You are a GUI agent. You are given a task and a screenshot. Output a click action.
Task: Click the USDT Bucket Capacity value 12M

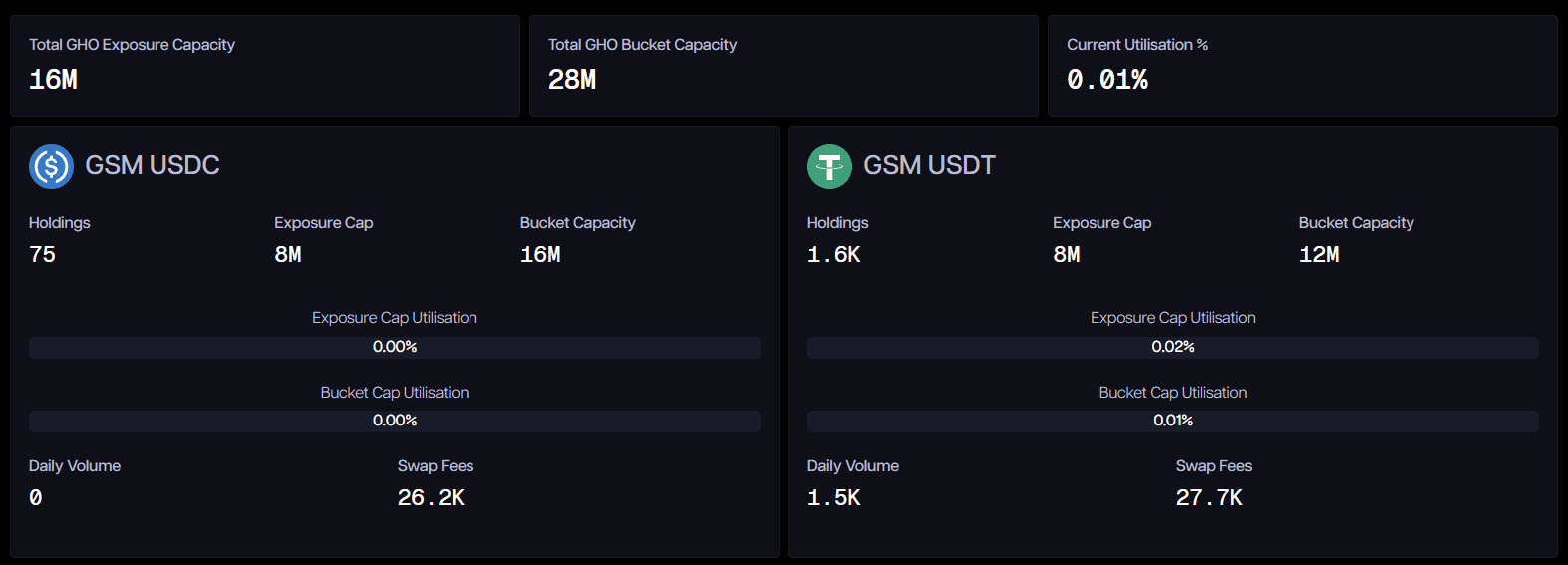pyautogui.click(x=1318, y=255)
